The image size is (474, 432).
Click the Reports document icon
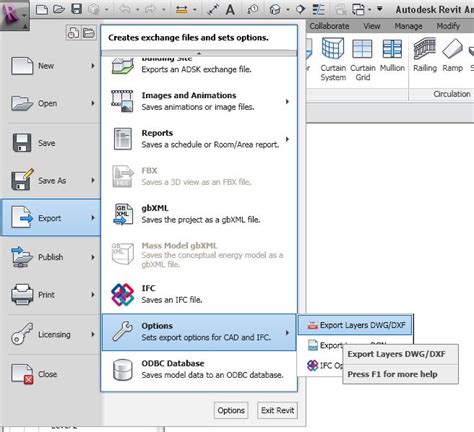[x=123, y=139]
